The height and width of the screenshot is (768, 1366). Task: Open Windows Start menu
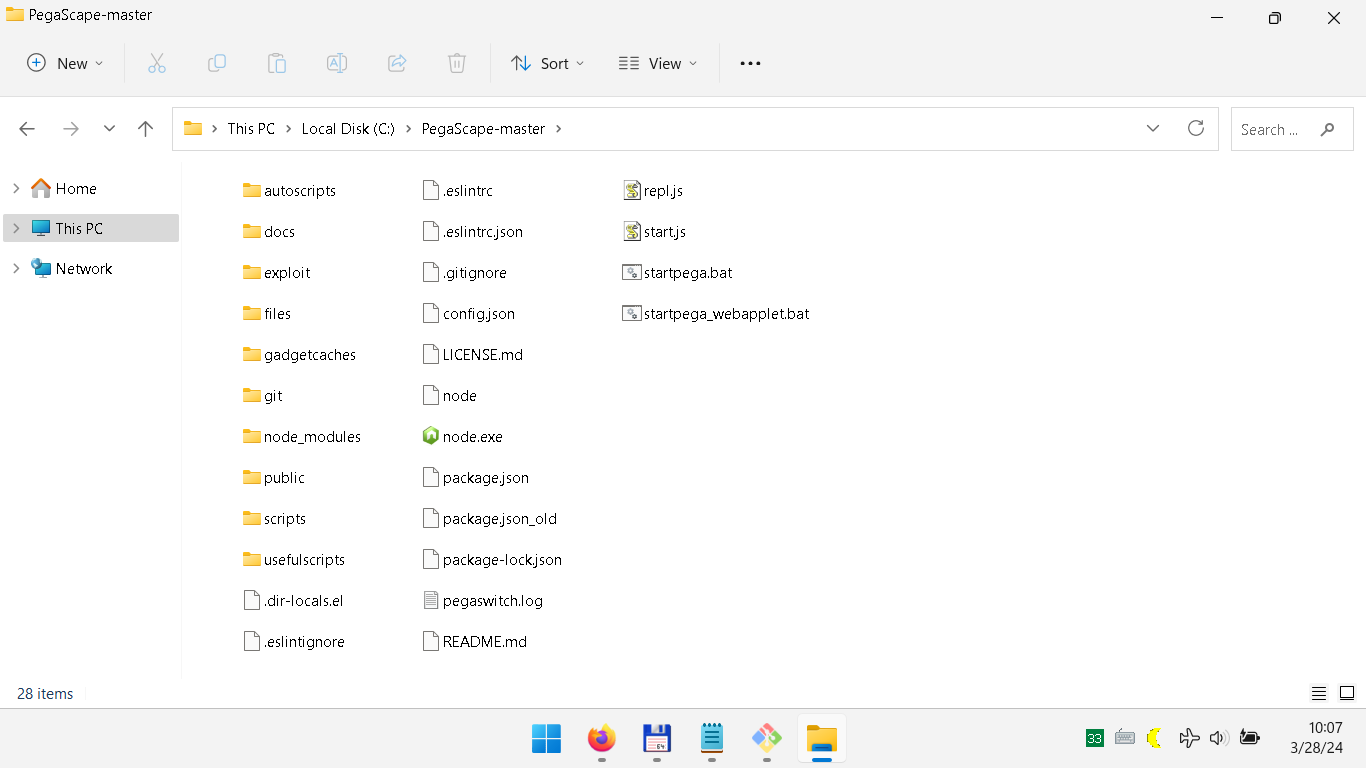pos(547,739)
